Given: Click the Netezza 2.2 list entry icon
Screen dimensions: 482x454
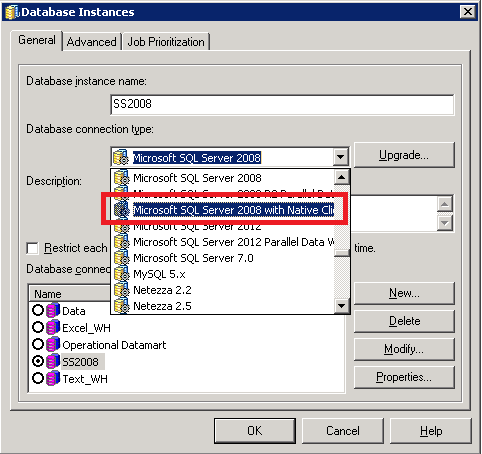Looking at the screenshot, I should pos(121,290).
